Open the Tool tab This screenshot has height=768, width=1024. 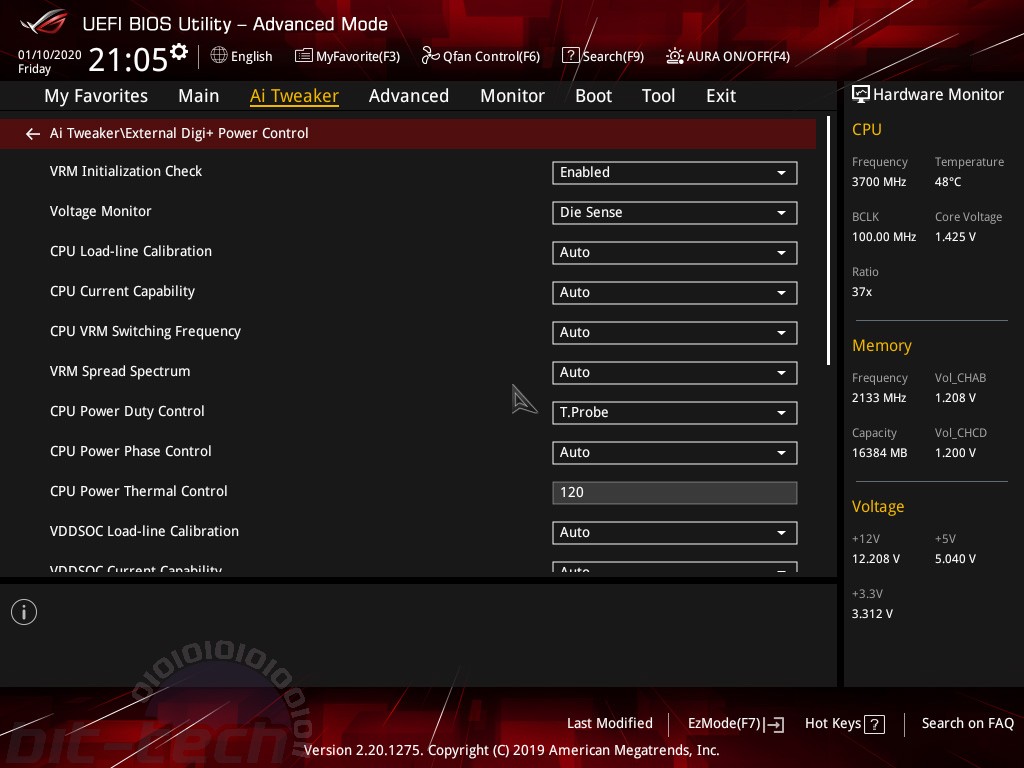pos(658,96)
